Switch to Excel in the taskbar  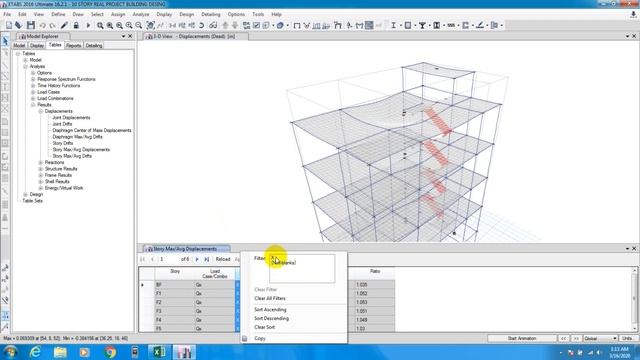pos(159,352)
